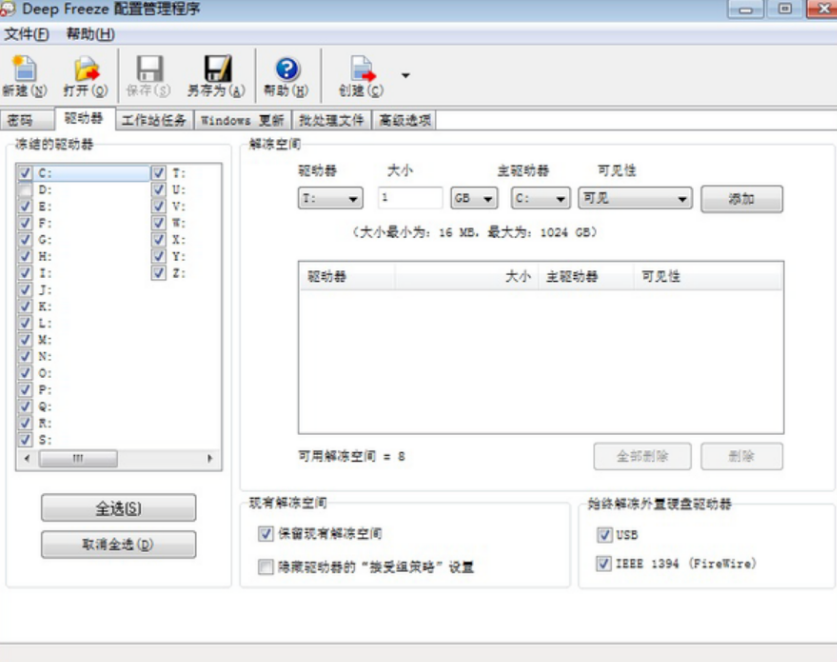The image size is (837, 662).
Task: Choose Save As (另存为) toolbar icon
Action: point(217,69)
